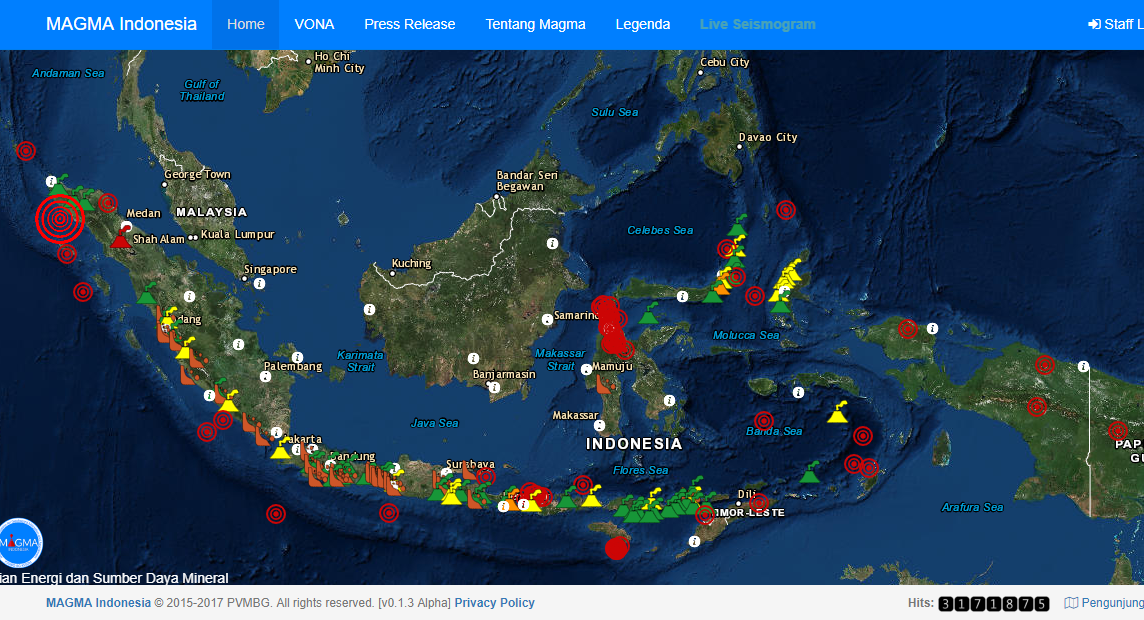1144x620 pixels.
Task: Open the VONA menu item
Action: 314,24
